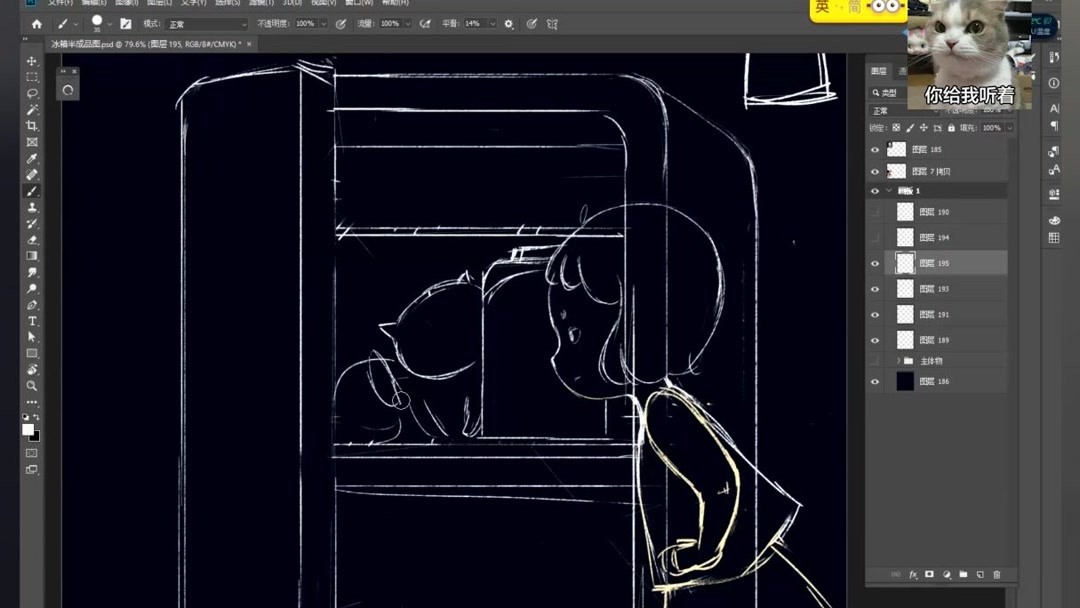Select the Move tool
1080x608 pixels.
coord(32,61)
